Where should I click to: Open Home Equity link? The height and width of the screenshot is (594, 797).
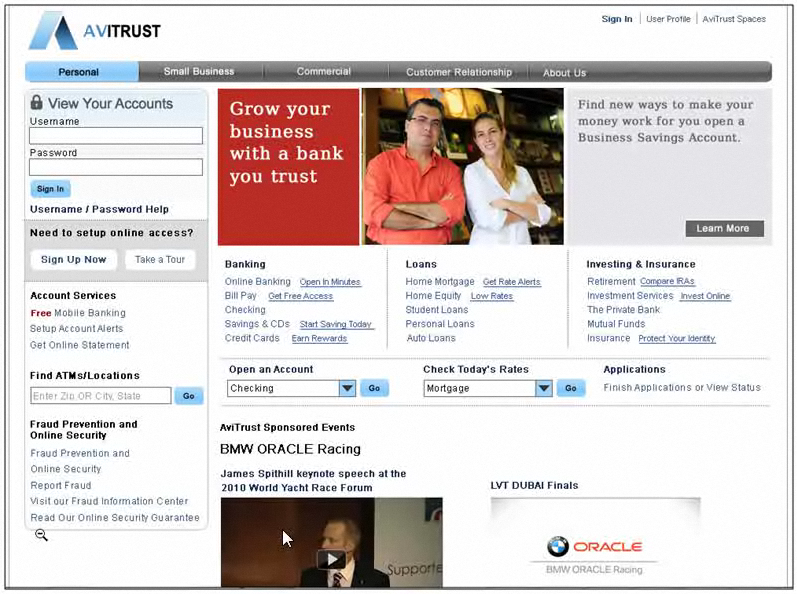(x=433, y=295)
